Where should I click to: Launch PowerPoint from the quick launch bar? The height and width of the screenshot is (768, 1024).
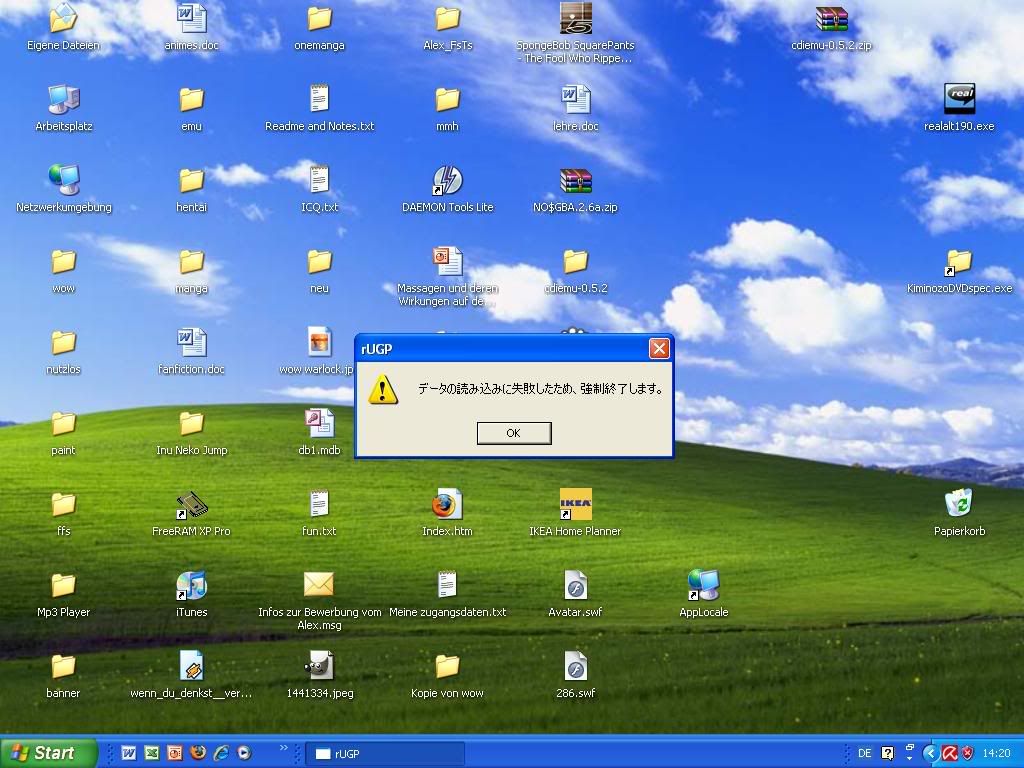coord(174,753)
